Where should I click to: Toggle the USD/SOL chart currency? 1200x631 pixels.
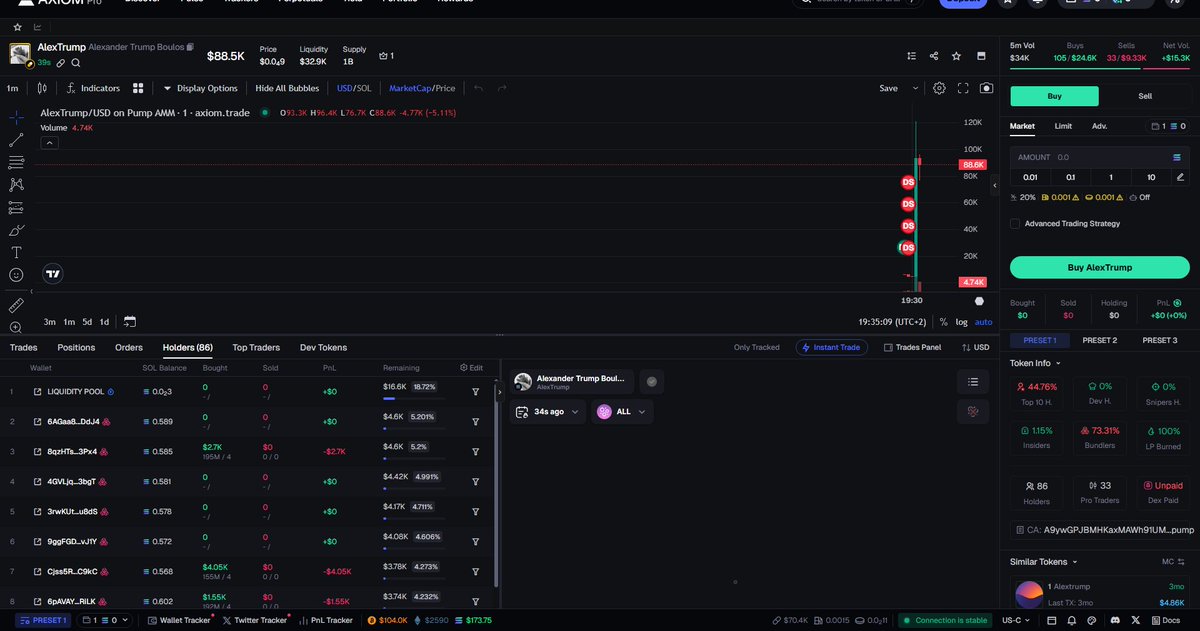(354, 88)
